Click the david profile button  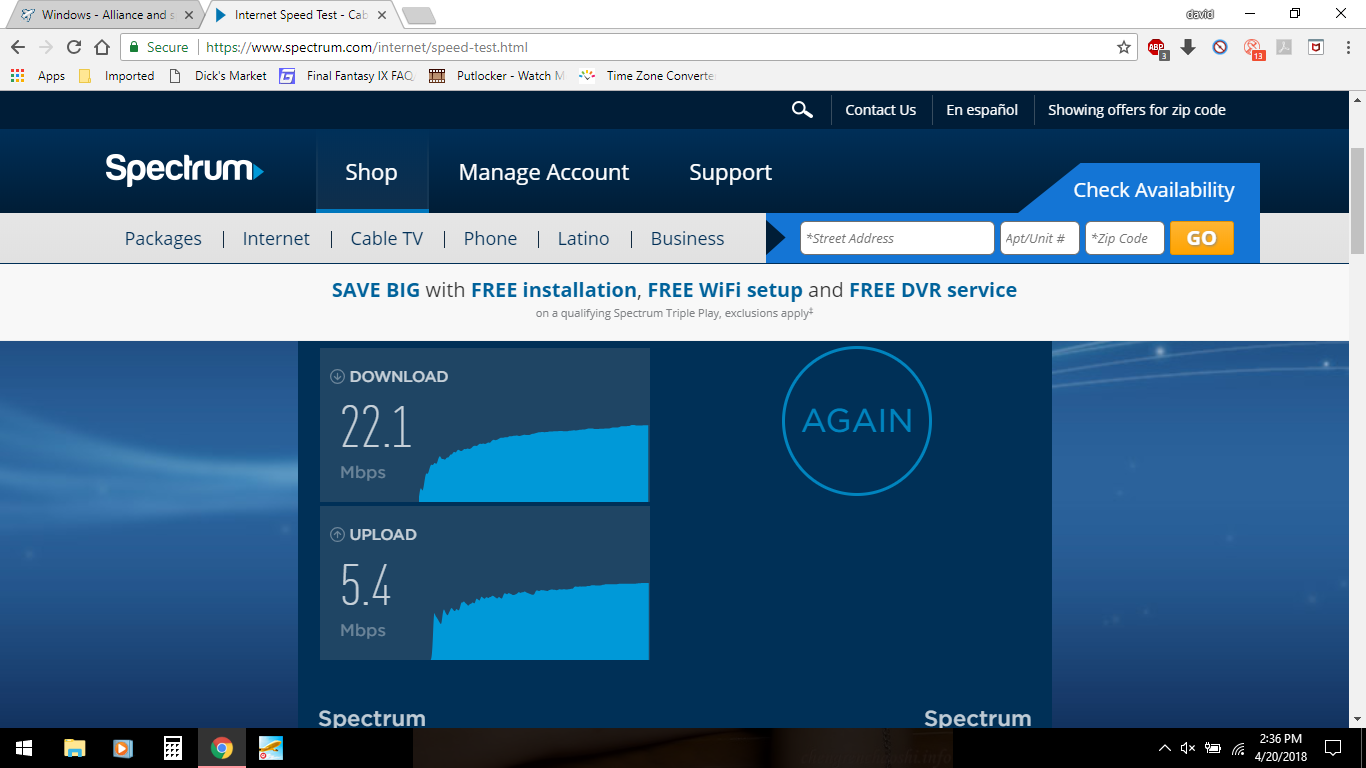[1199, 14]
